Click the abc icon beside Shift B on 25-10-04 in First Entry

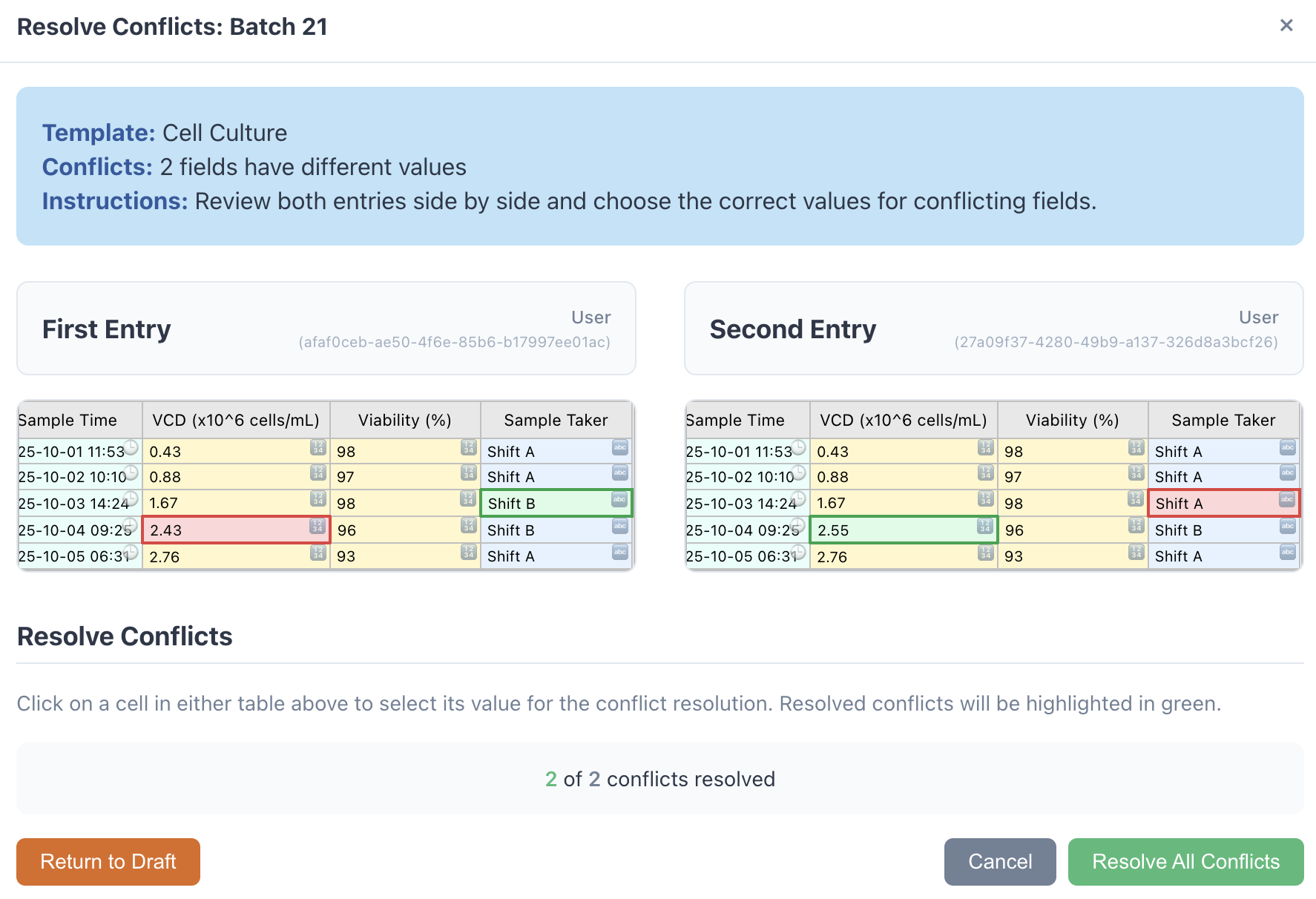tap(619, 526)
